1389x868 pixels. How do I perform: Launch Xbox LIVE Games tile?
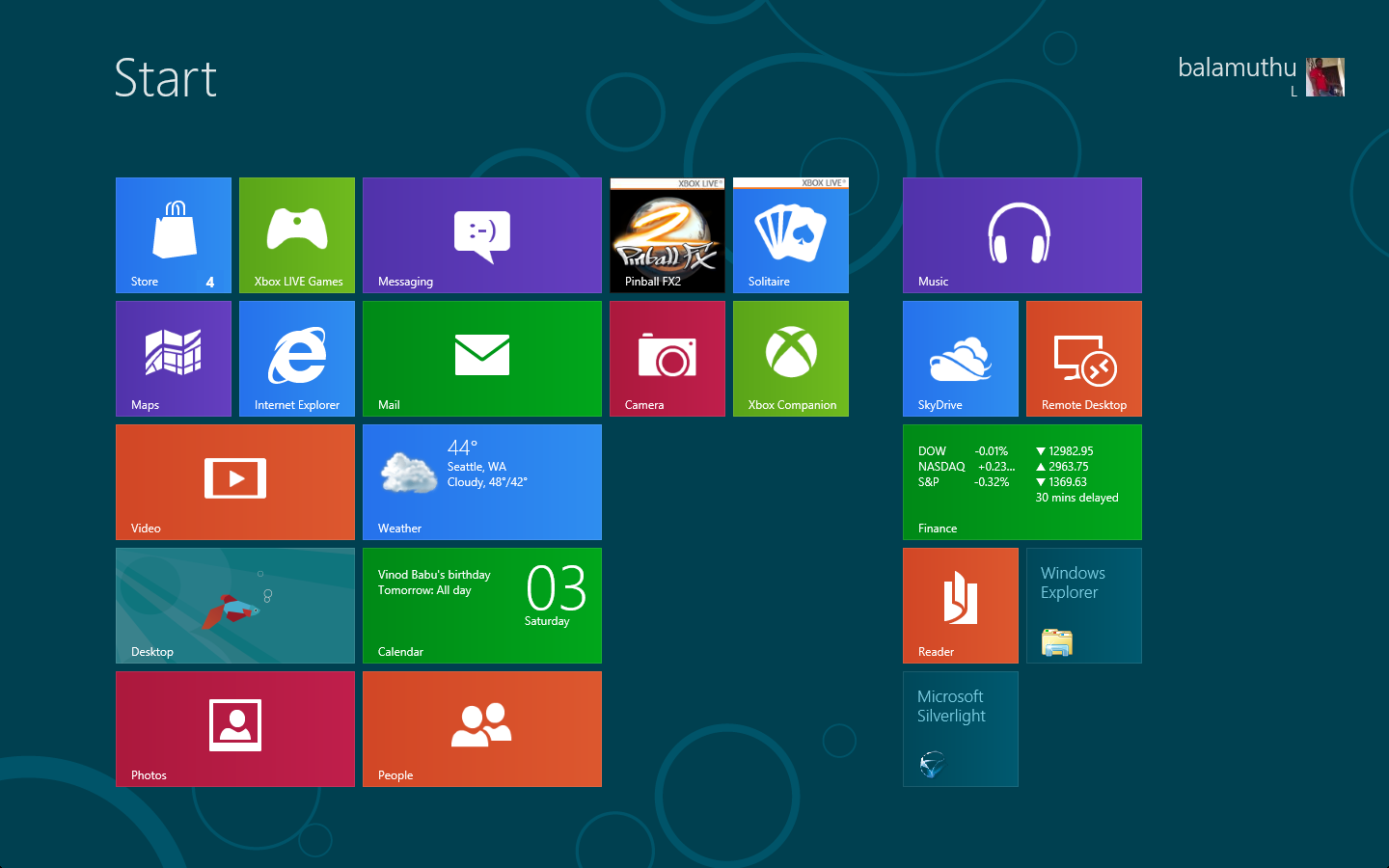tap(297, 235)
